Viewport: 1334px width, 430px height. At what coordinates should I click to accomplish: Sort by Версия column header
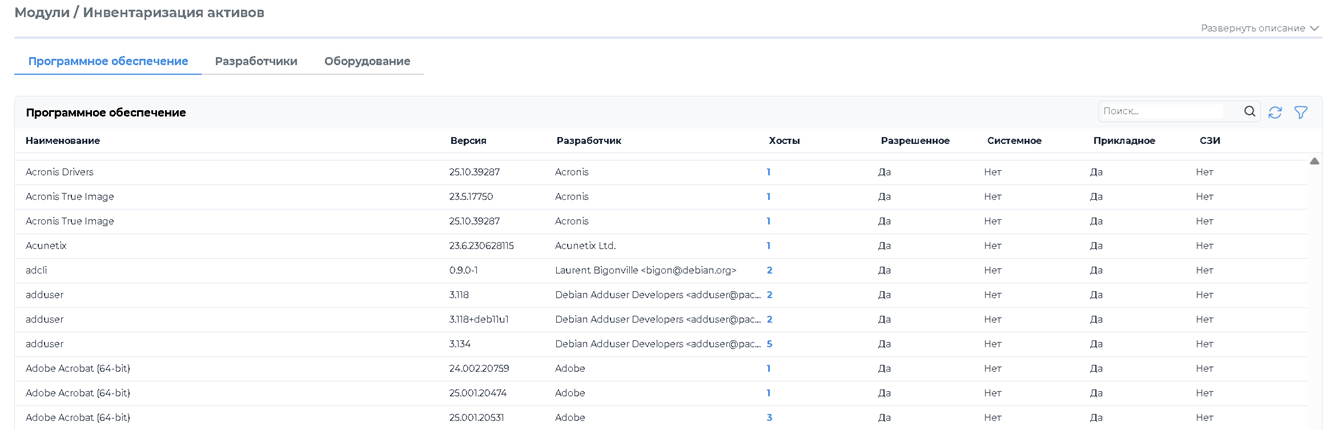[x=468, y=141]
